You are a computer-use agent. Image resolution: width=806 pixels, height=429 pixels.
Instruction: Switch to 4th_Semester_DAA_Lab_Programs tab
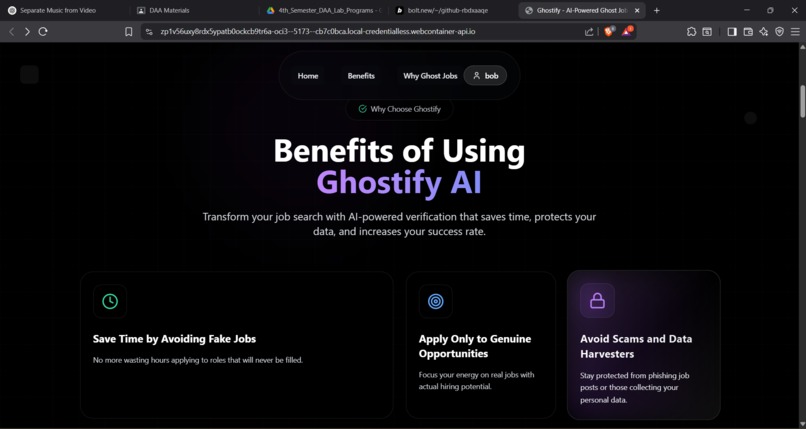pyautogui.click(x=324, y=10)
